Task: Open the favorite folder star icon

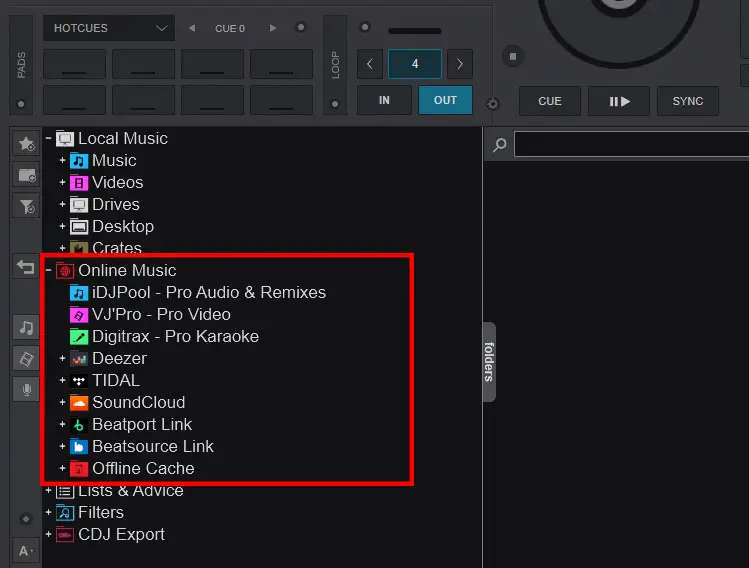Action: click(26, 143)
